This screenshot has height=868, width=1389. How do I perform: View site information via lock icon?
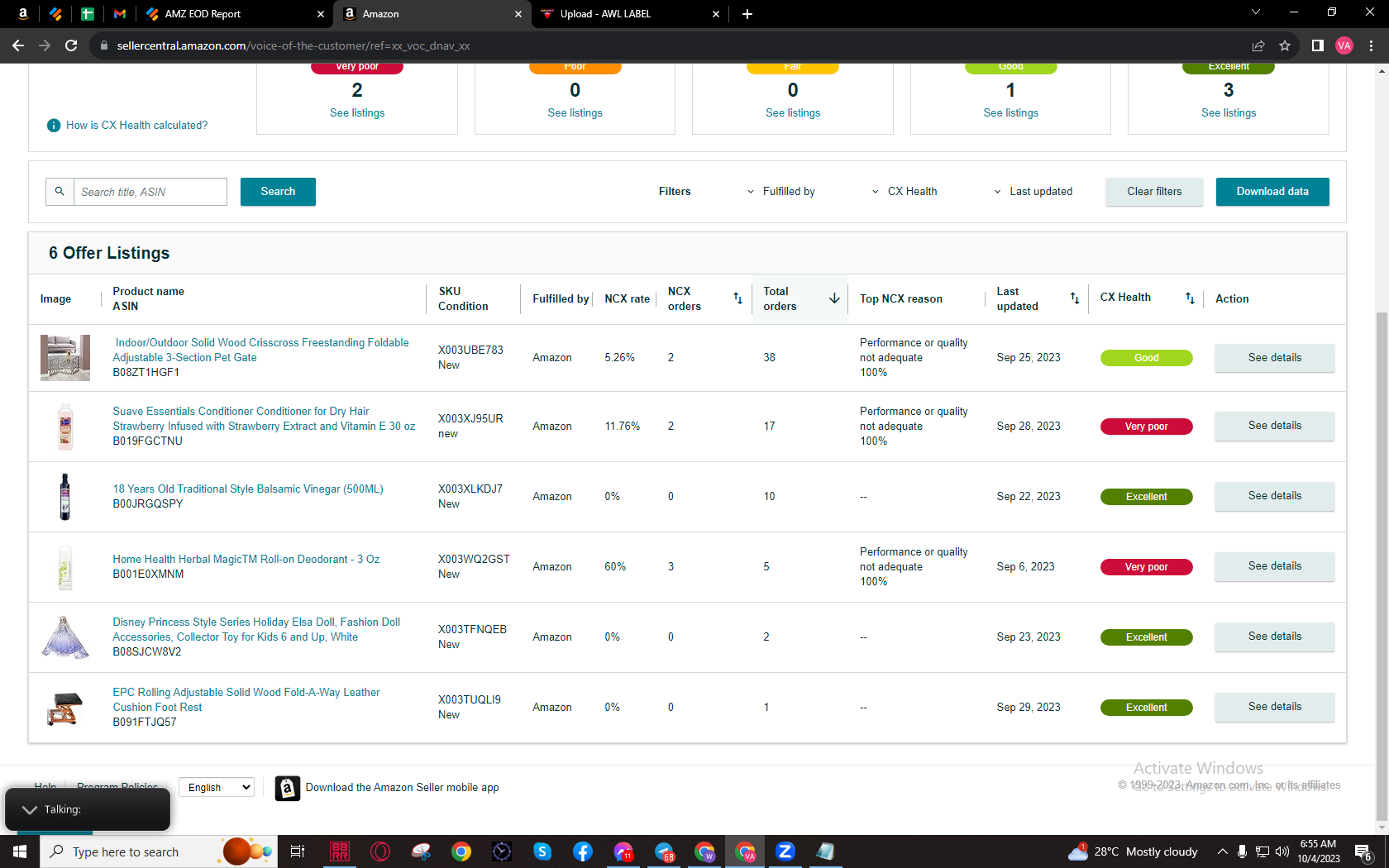pyautogui.click(x=104, y=45)
